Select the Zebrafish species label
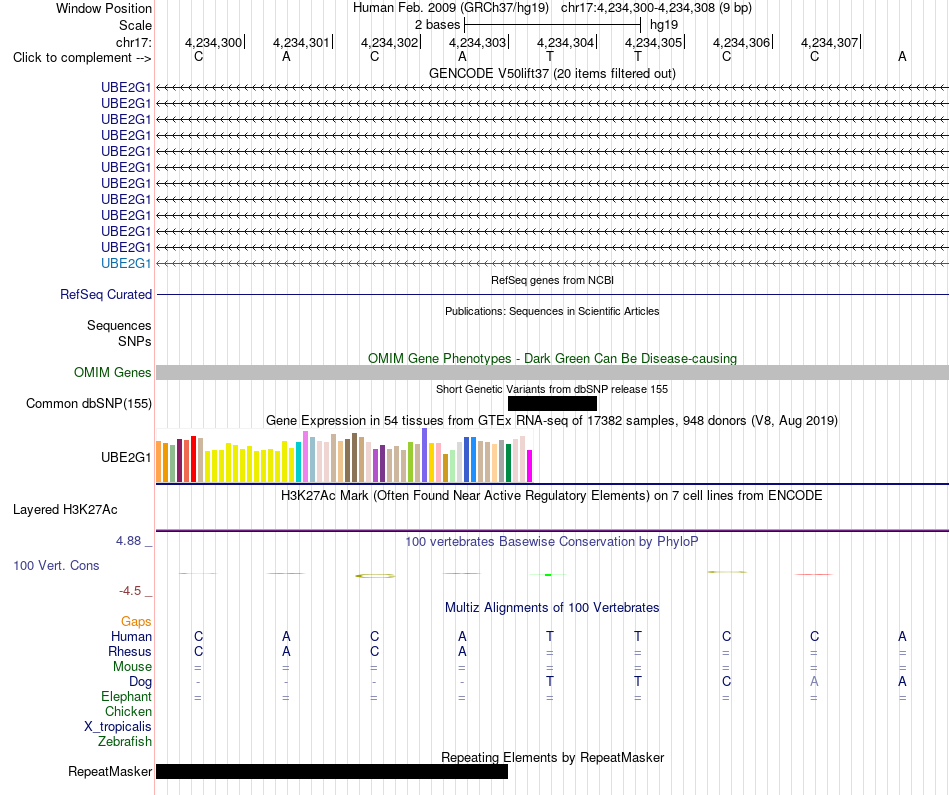Screen dimensions: 950x795 (125, 742)
